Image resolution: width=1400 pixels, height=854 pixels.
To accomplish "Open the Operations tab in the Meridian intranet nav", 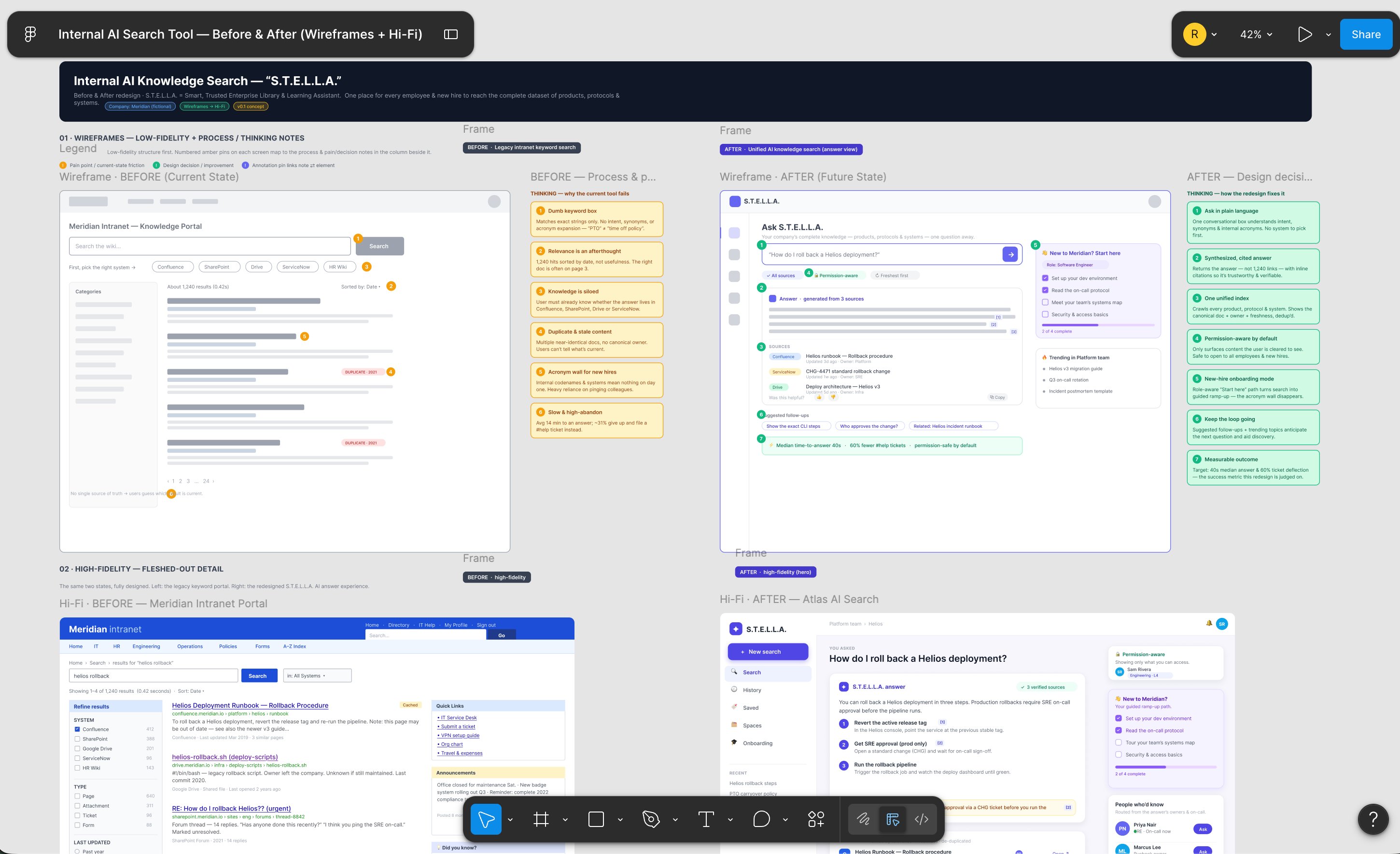I will click(x=190, y=646).
